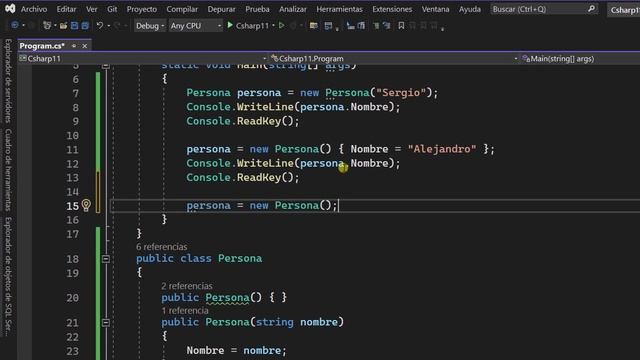Open the undo history dropdown arrow
This screenshot has width=640, height=360.
pyautogui.click(x=109, y=26)
